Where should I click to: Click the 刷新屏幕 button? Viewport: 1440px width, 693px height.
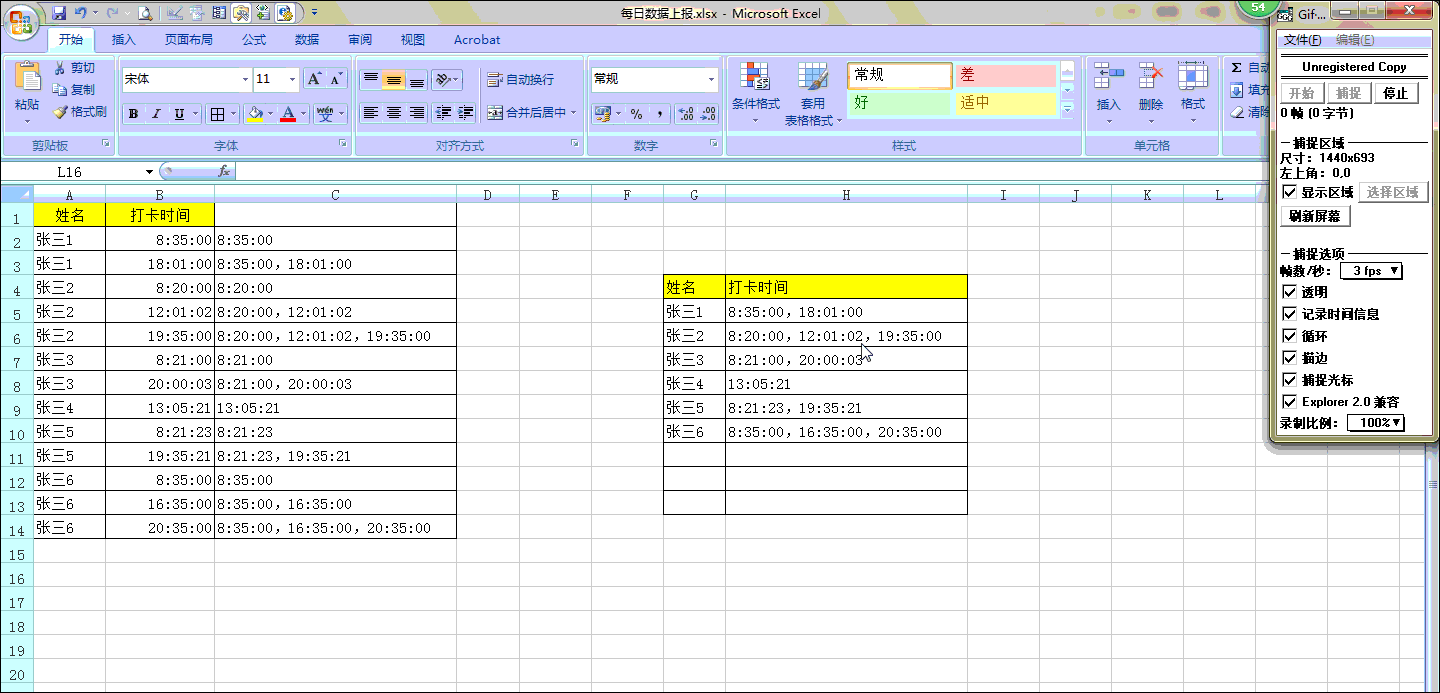pos(1315,216)
